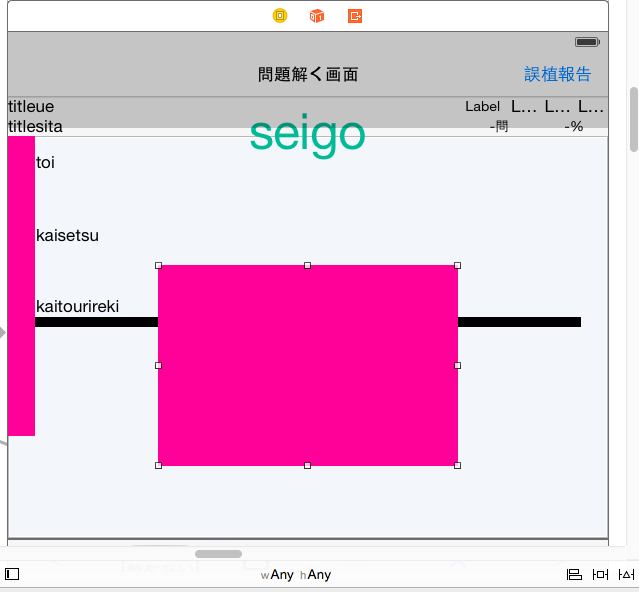Click the battery indicator in status bar
The width and height of the screenshot is (639, 592).
[x=587, y=42]
